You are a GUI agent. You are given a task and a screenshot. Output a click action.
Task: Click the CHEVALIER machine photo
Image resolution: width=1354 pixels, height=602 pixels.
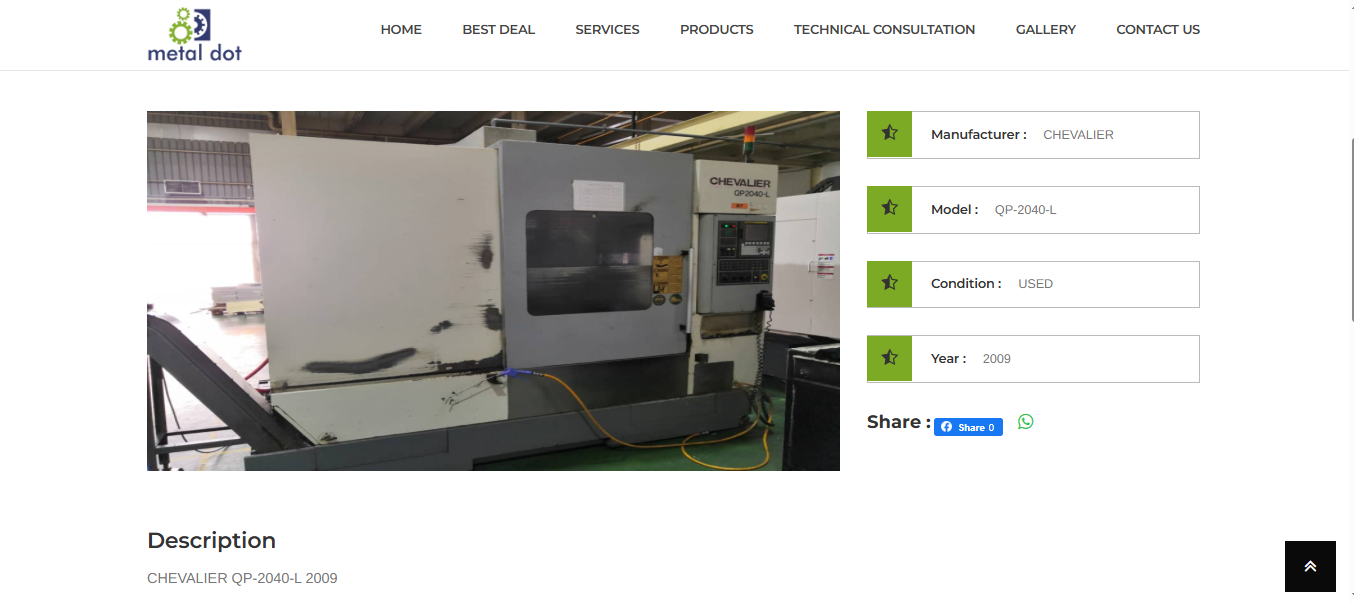tap(493, 290)
